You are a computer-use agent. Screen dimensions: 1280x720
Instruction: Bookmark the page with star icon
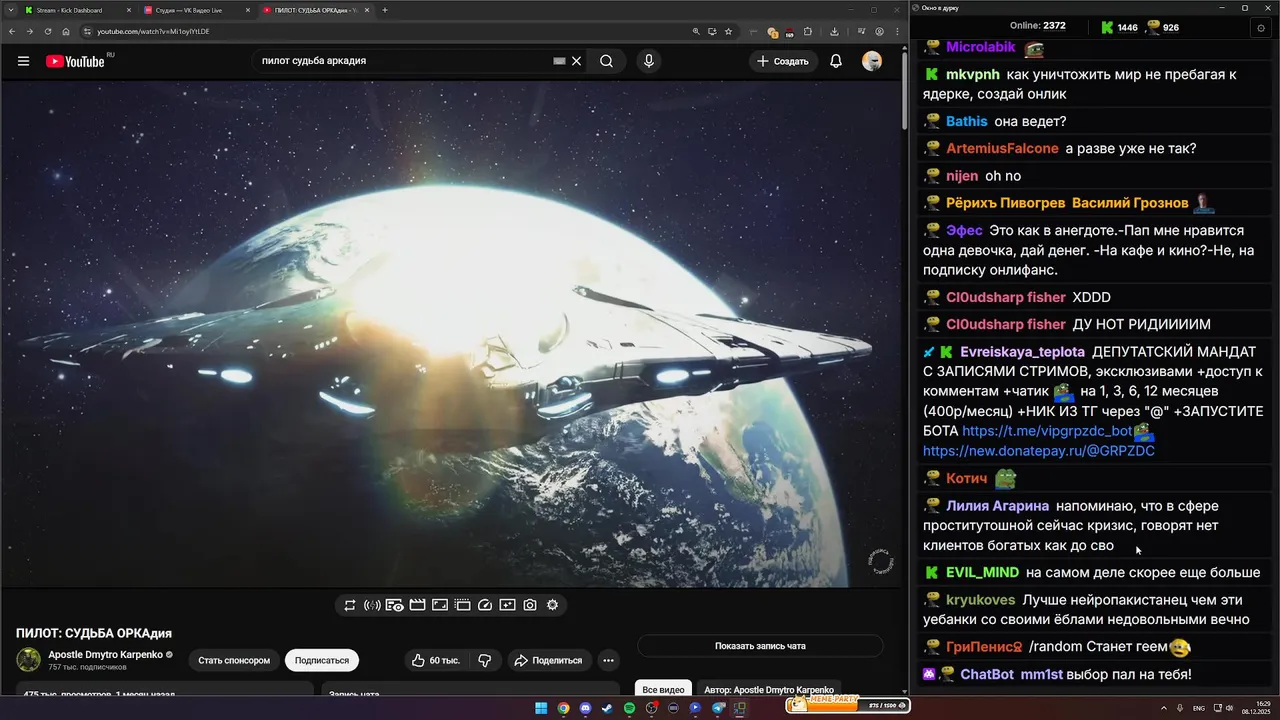pyautogui.click(x=727, y=31)
